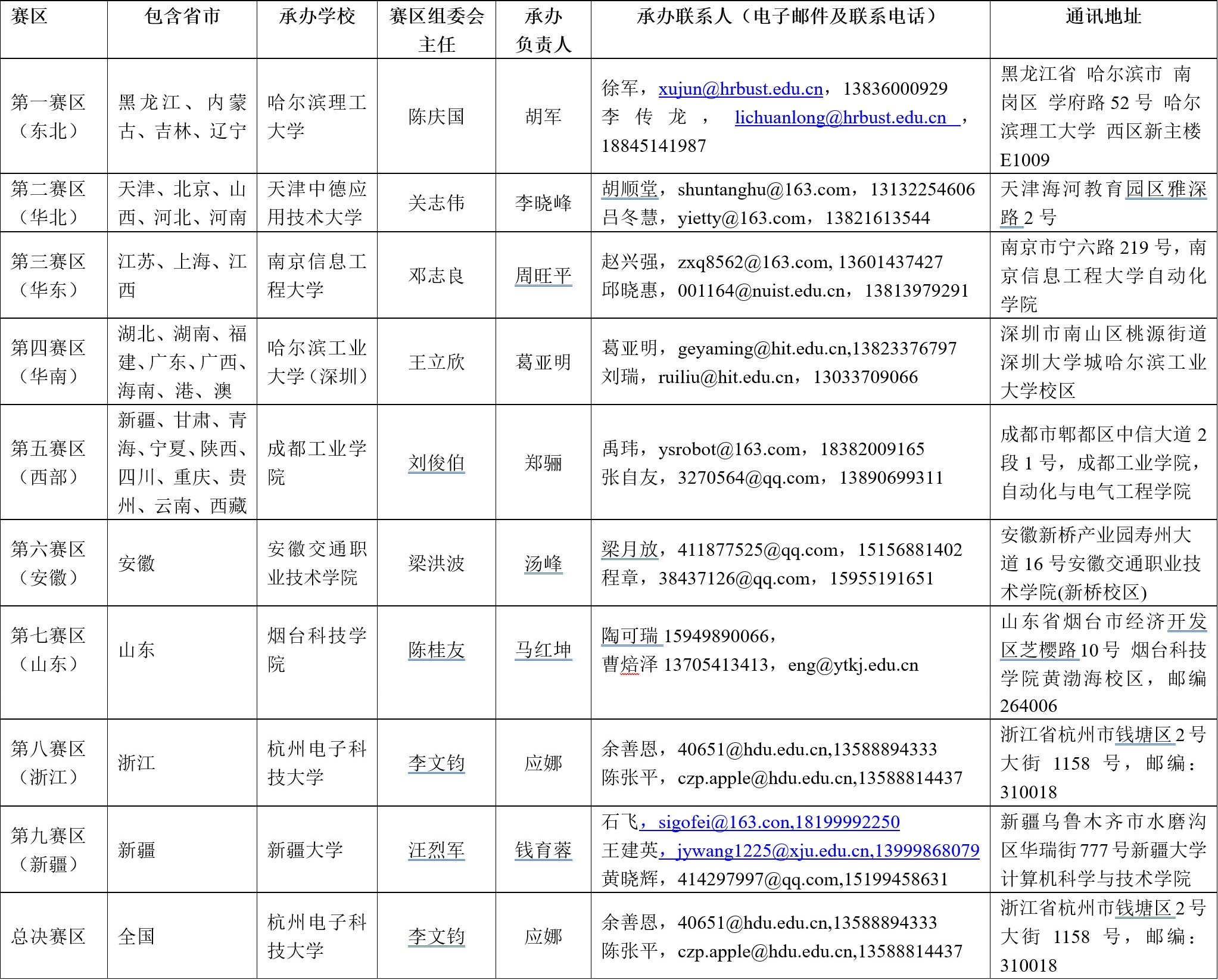This screenshot has height=980, width=1218.
Task: Click the underlined name 汪烈军
Action: (x=436, y=850)
